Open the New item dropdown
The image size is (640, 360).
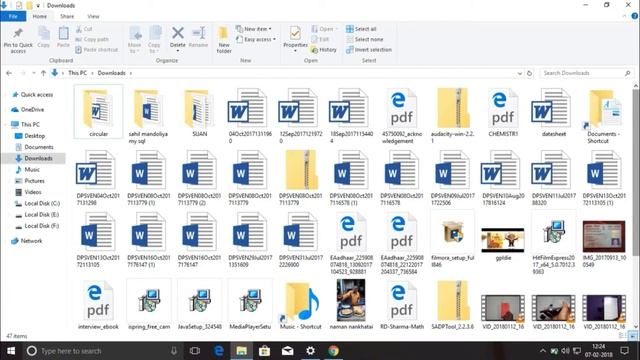point(254,29)
